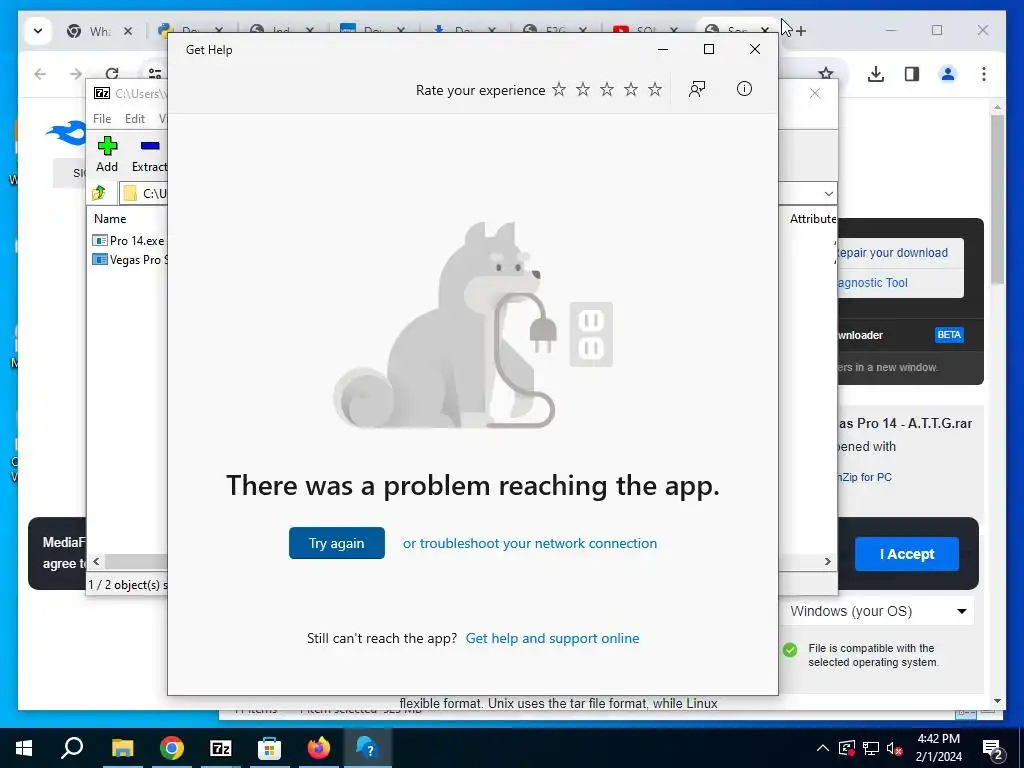
Task: Open the Edit menu in 7-Zip
Action: 135,118
